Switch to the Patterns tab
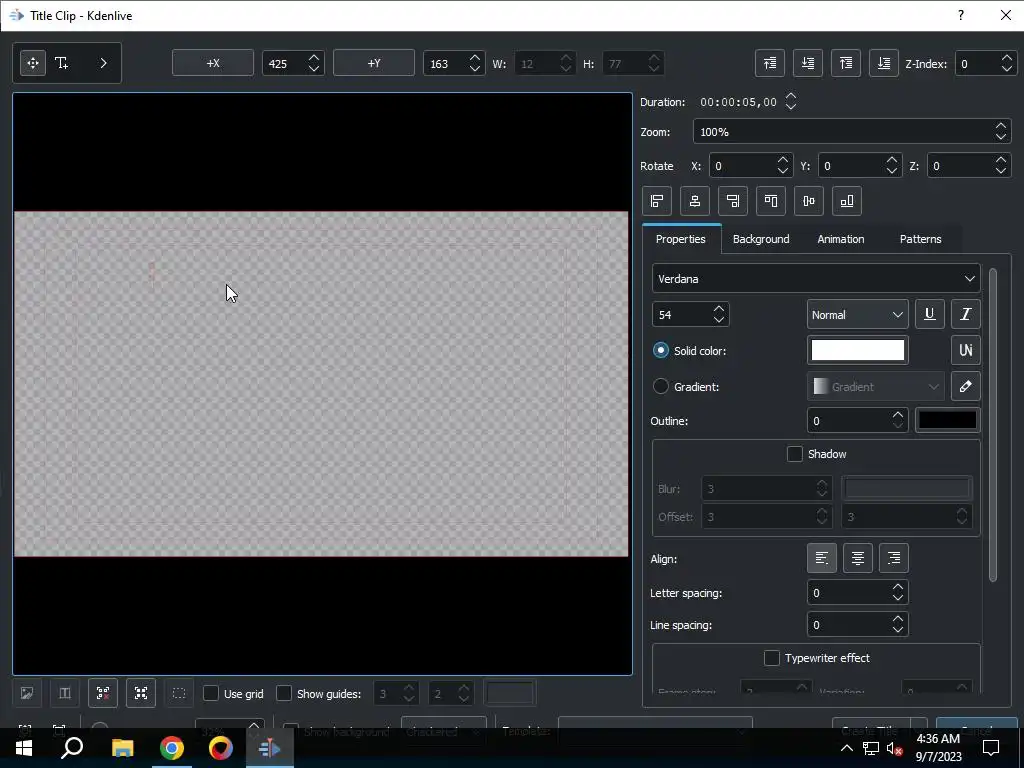Image resolution: width=1024 pixels, height=768 pixels. [x=920, y=239]
